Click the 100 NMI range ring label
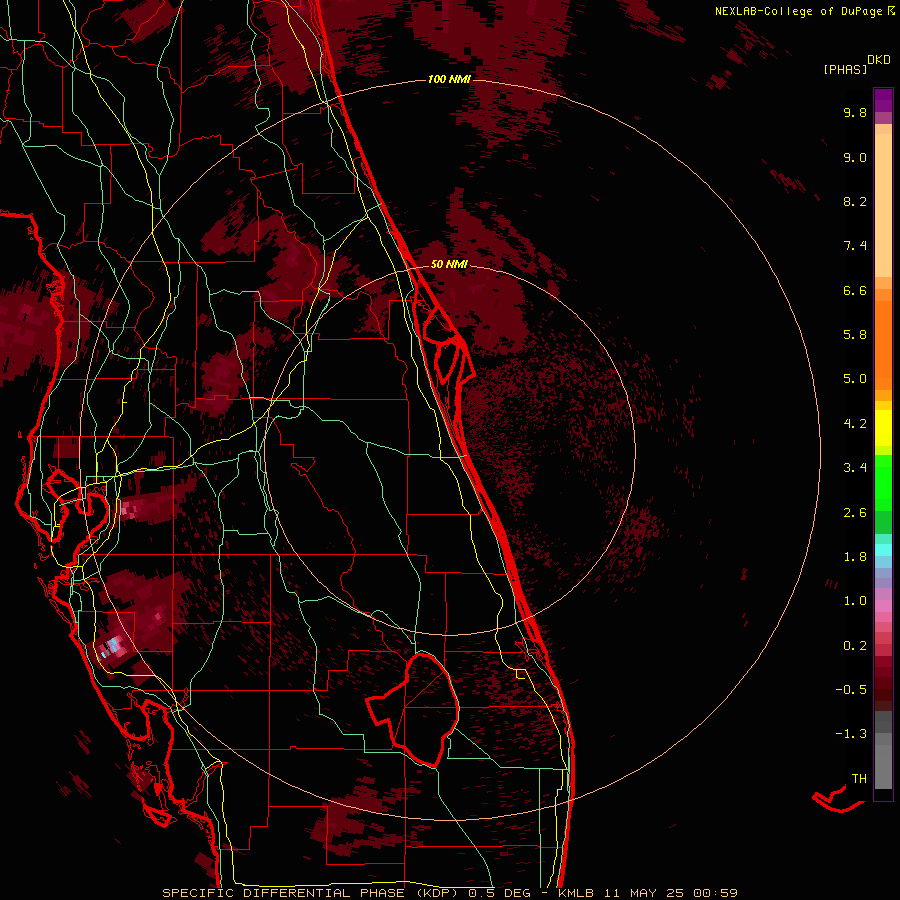Screen dimensions: 900x900 pyautogui.click(x=449, y=79)
